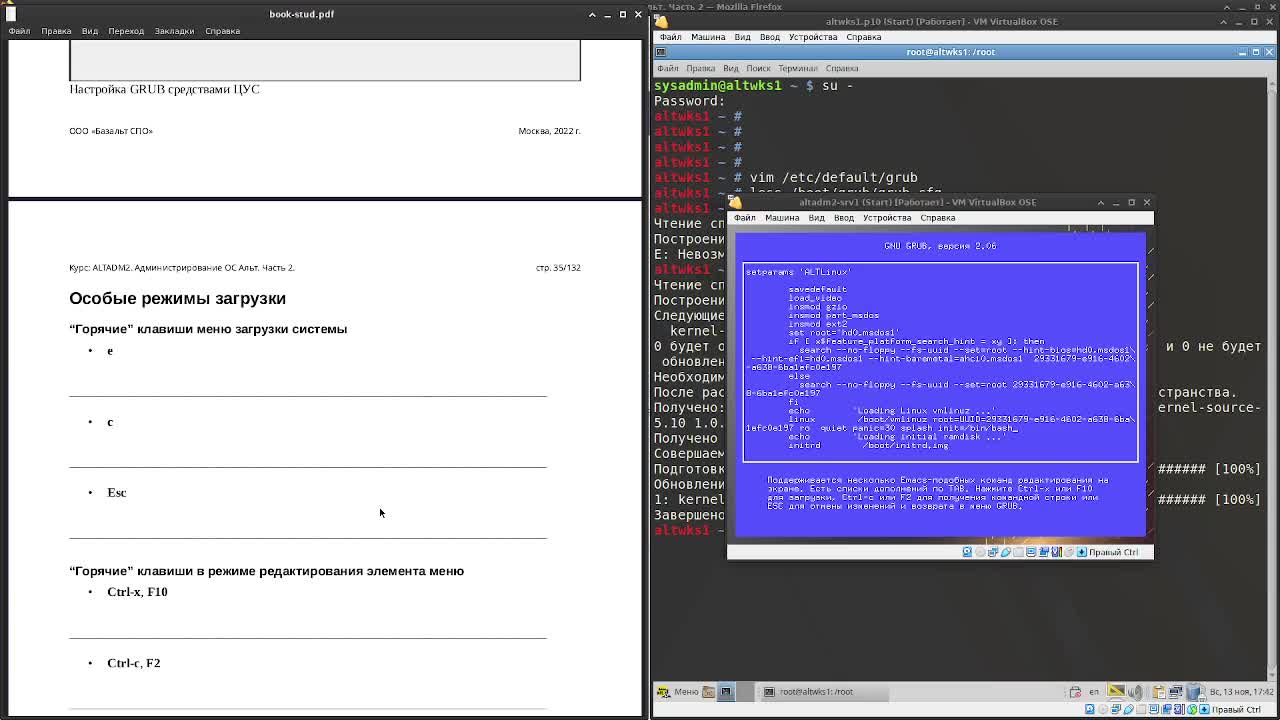Click the clock showing Вс, 13 ноя, 17:42
1280x720 pixels.
[1242, 692]
